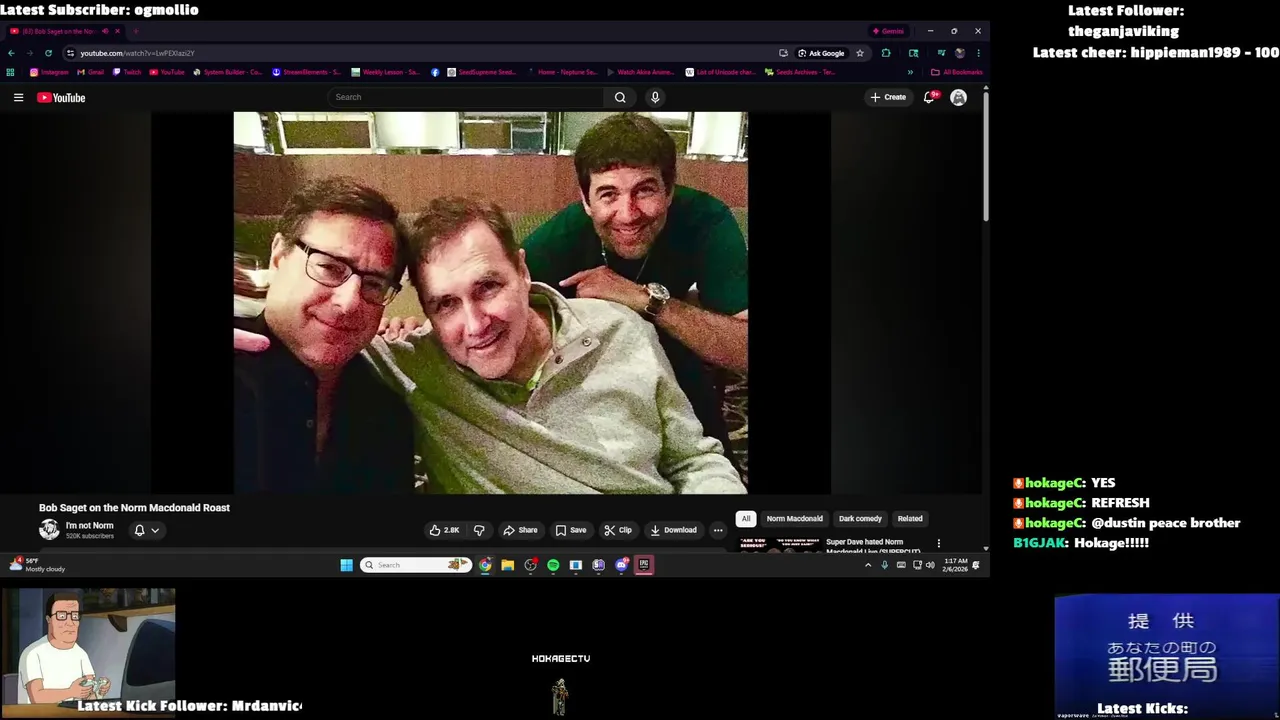The height and width of the screenshot is (720, 1280).
Task: Like the video with thumbs up
Action: point(444,530)
